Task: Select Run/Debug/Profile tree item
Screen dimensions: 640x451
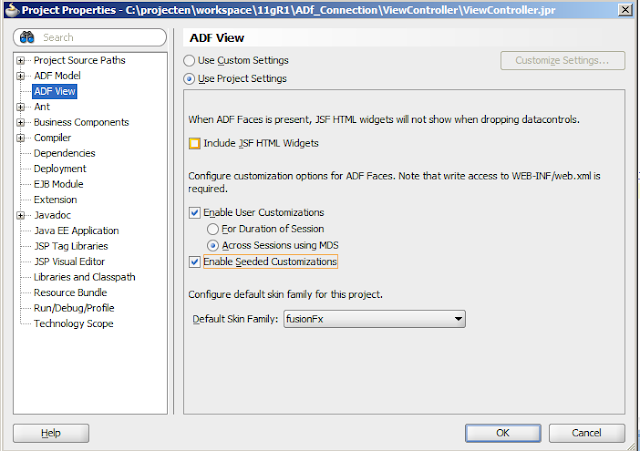Action: 74,308
